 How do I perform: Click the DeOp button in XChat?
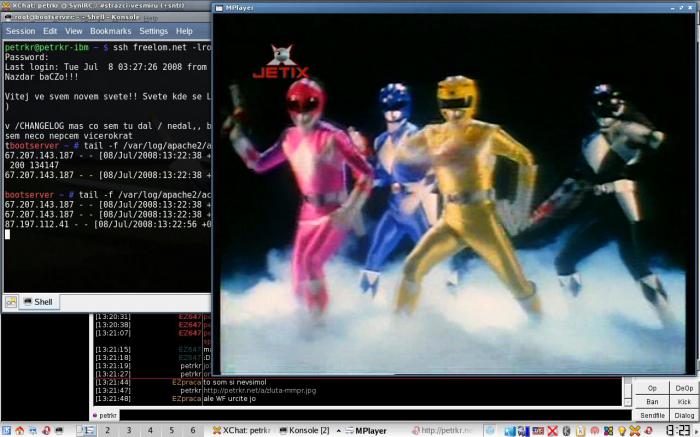pyautogui.click(x=684, y=388)
